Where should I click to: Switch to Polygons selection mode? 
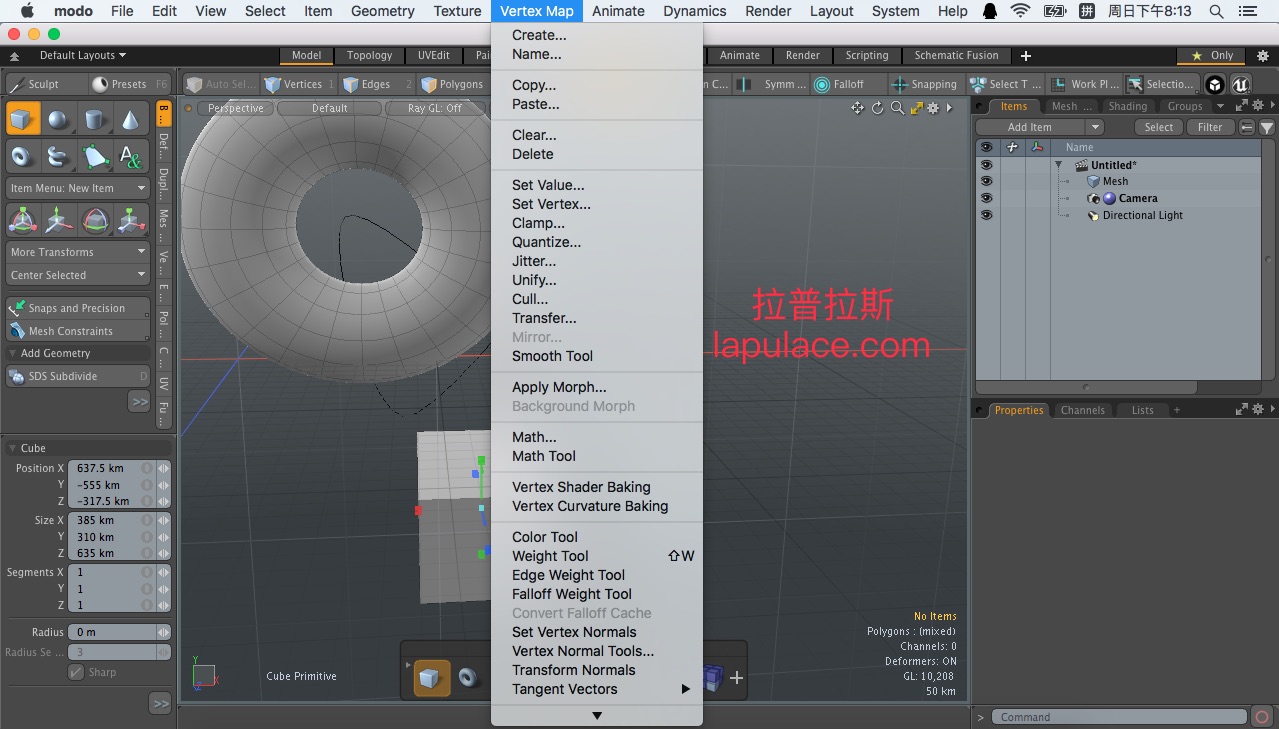coord(452,84)
